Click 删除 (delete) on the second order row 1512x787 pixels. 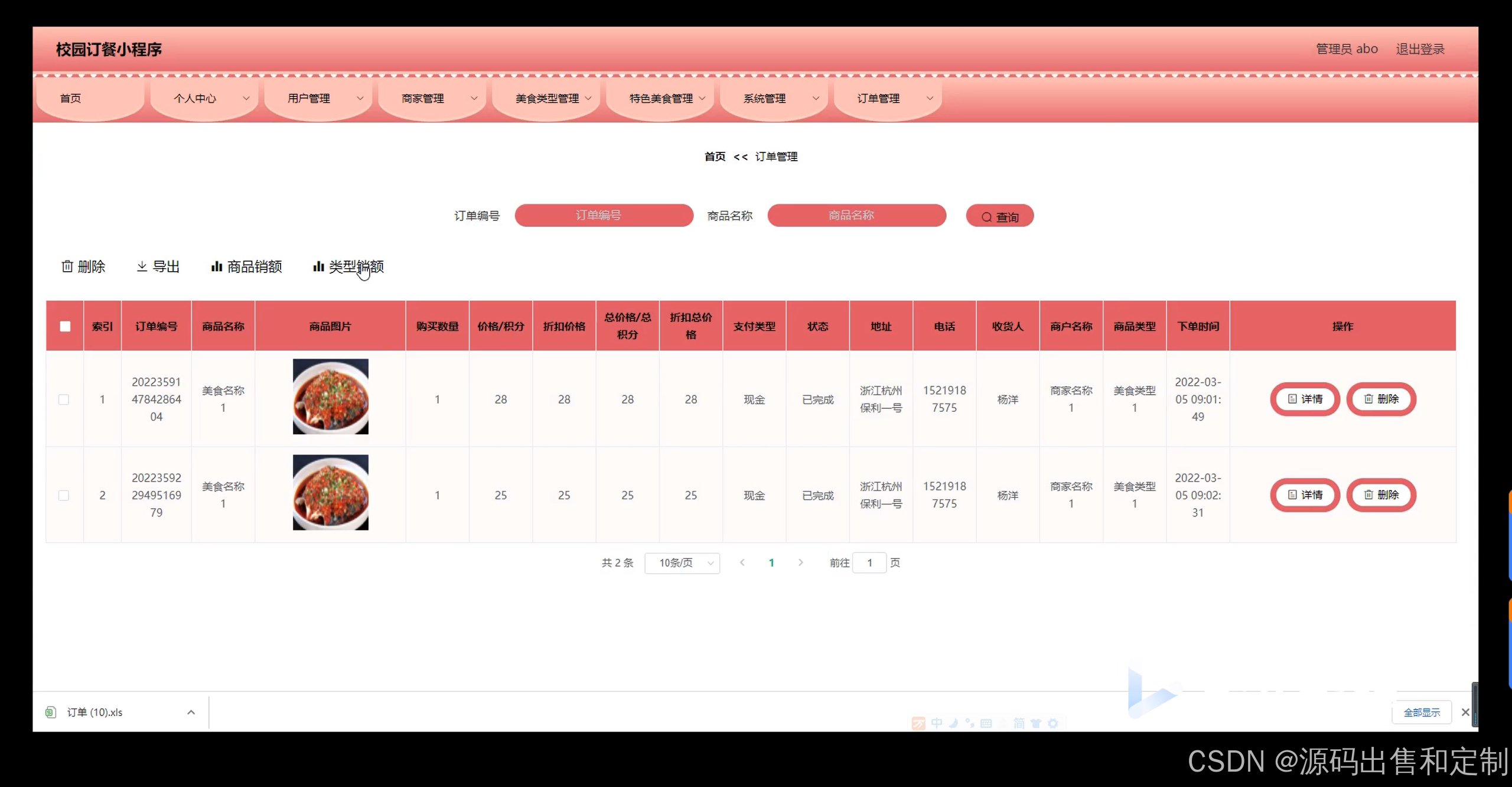click(1381, 495)
